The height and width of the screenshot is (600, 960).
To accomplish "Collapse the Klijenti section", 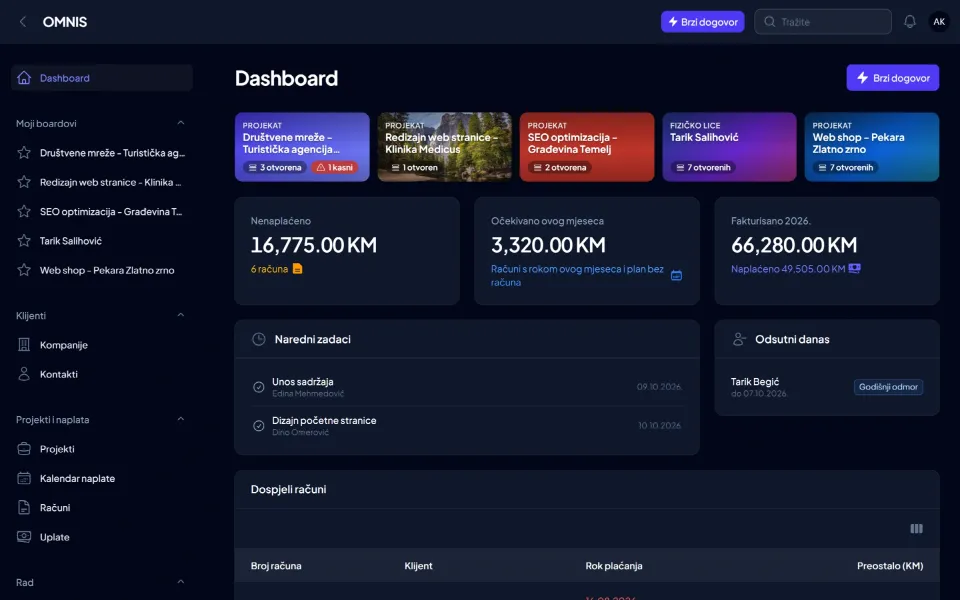I will [x=181, y=315].
